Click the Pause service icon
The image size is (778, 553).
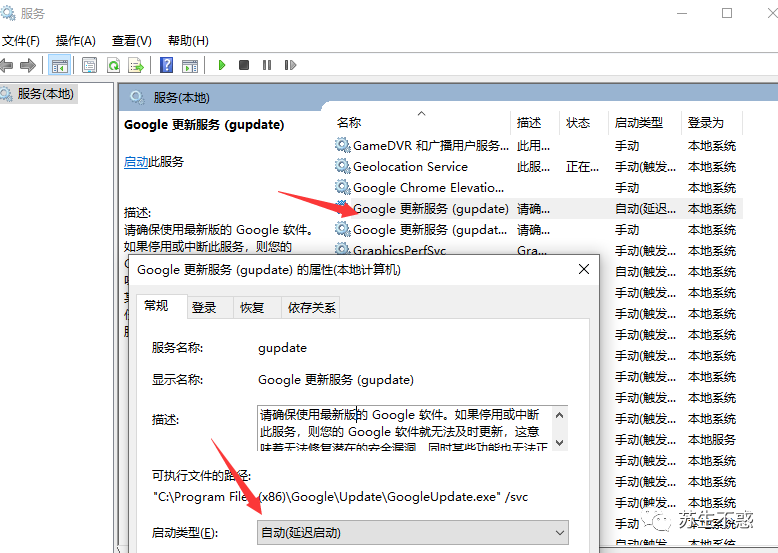click(x=267, y=65)
